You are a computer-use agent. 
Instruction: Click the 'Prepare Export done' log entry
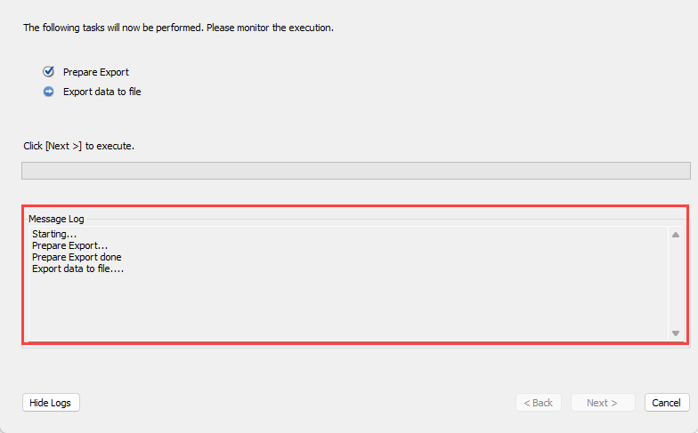pos(77,257)
